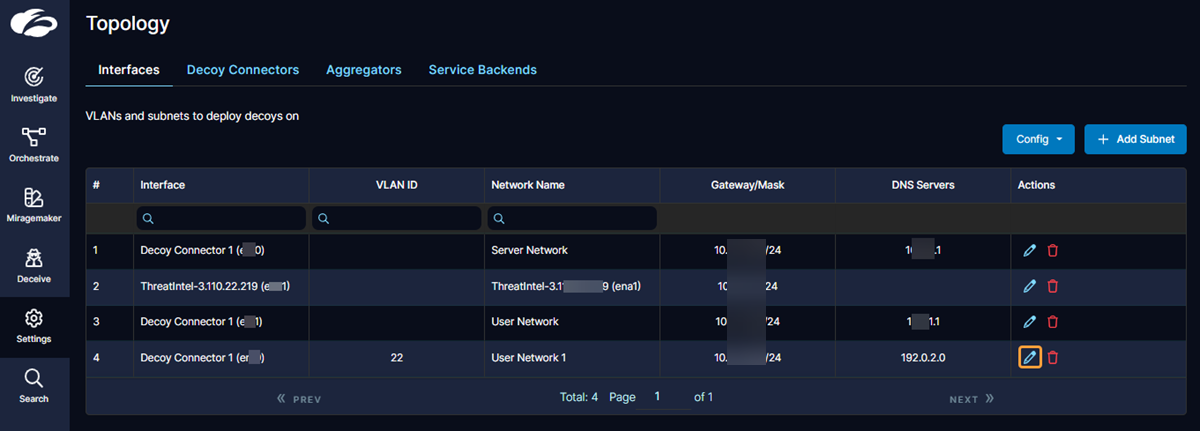This screenshot has height=431, width=1200.
Task: Delete the ThreatIntel interface row
Action: click(1052, 286)
